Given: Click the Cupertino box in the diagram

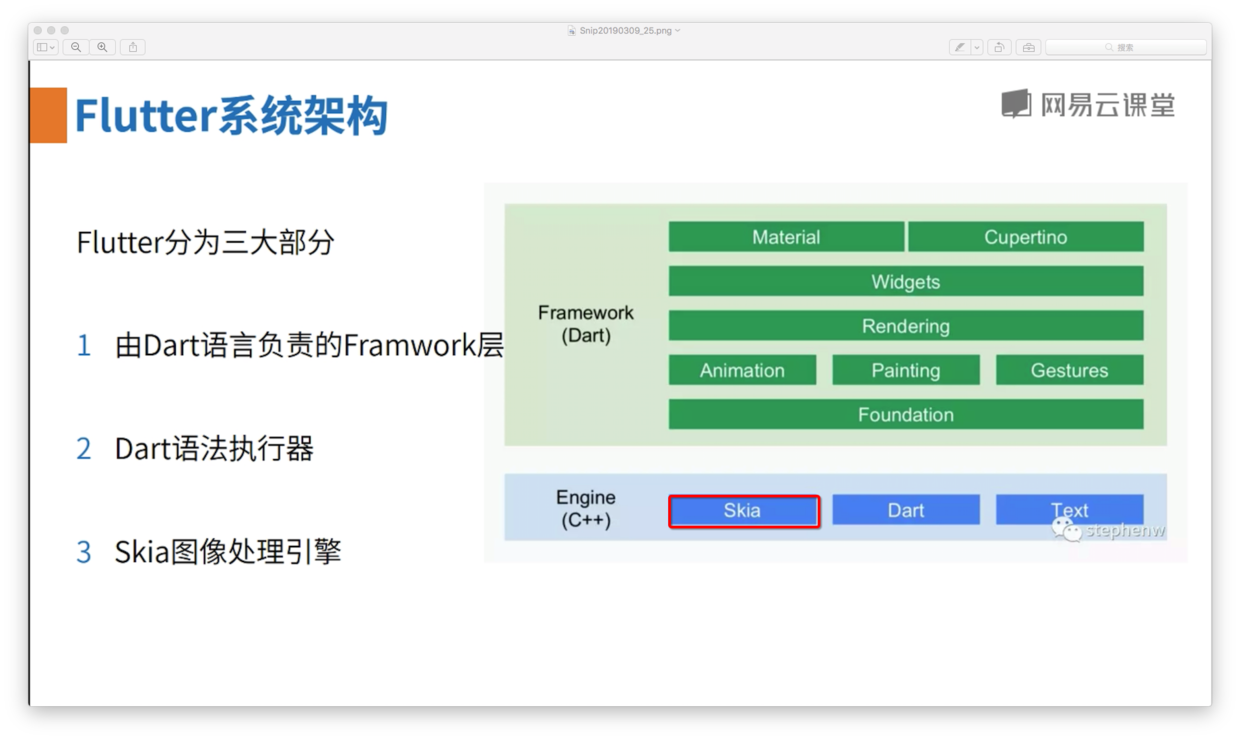Looking at the screenshot, I should pos(1026,236).
